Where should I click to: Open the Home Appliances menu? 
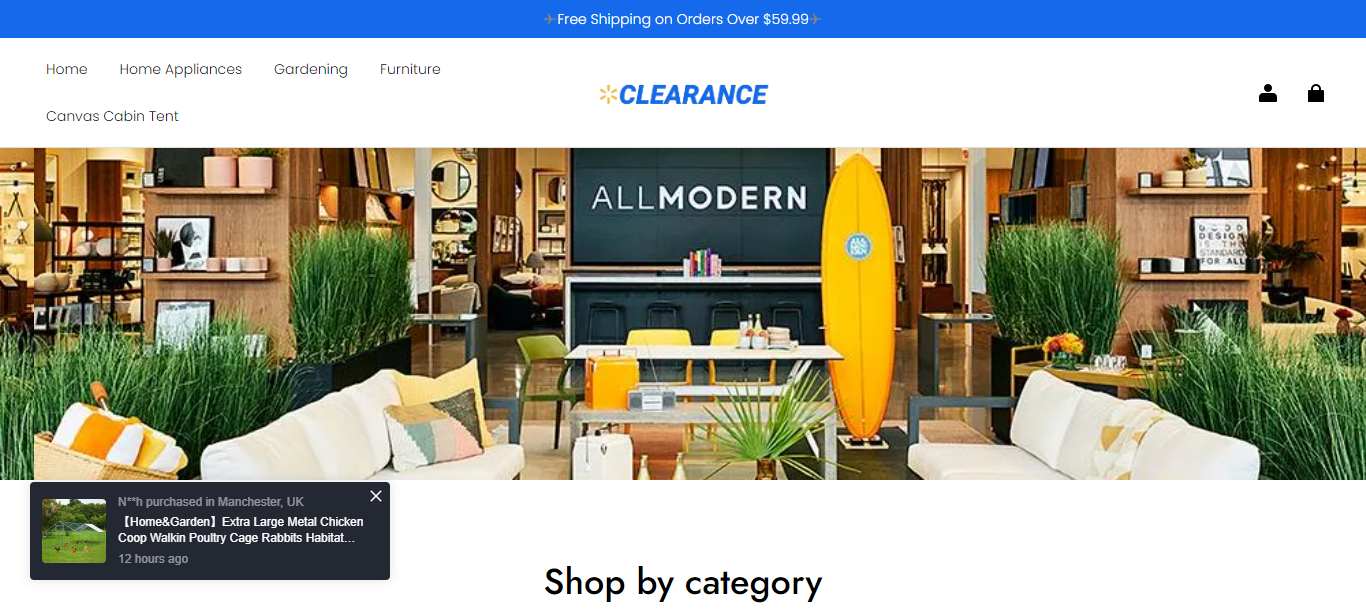181,69
